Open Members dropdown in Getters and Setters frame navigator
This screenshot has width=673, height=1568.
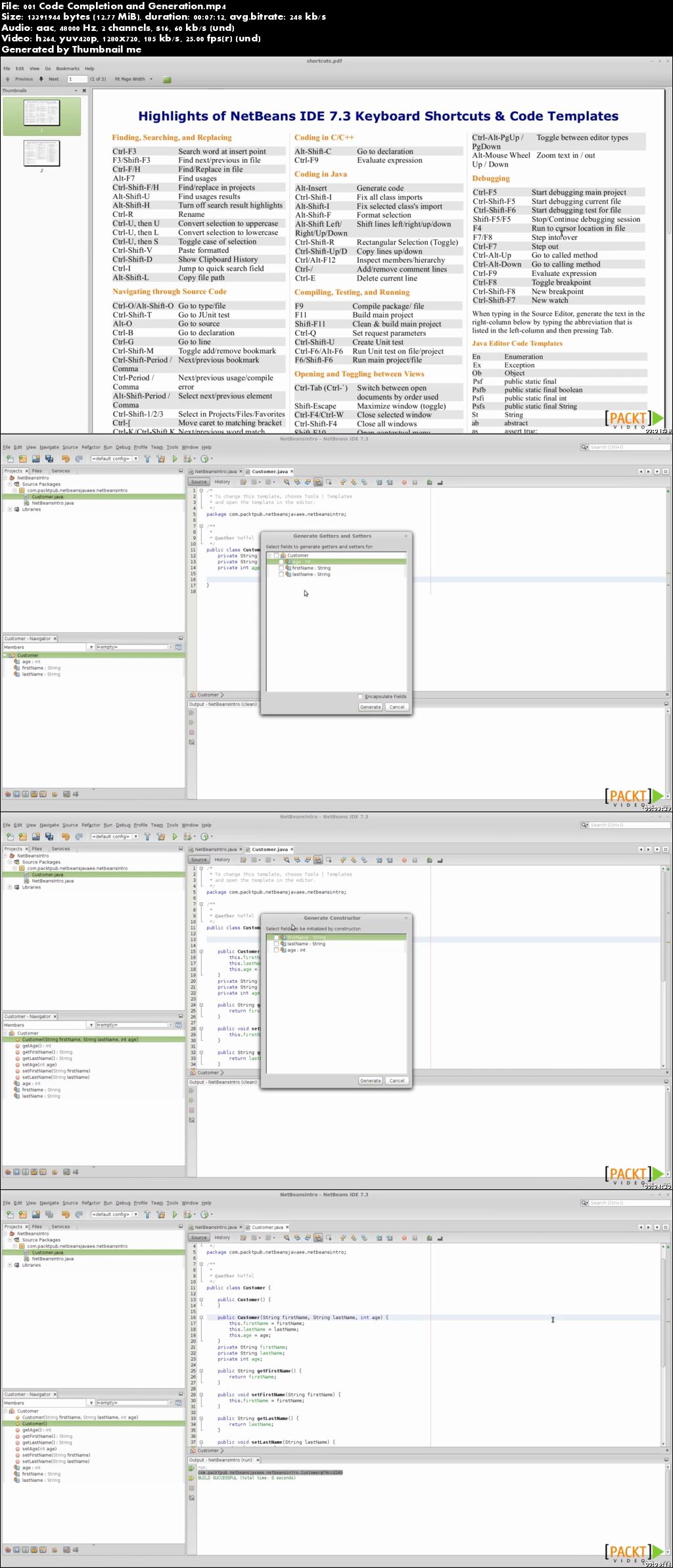(91, 647)
